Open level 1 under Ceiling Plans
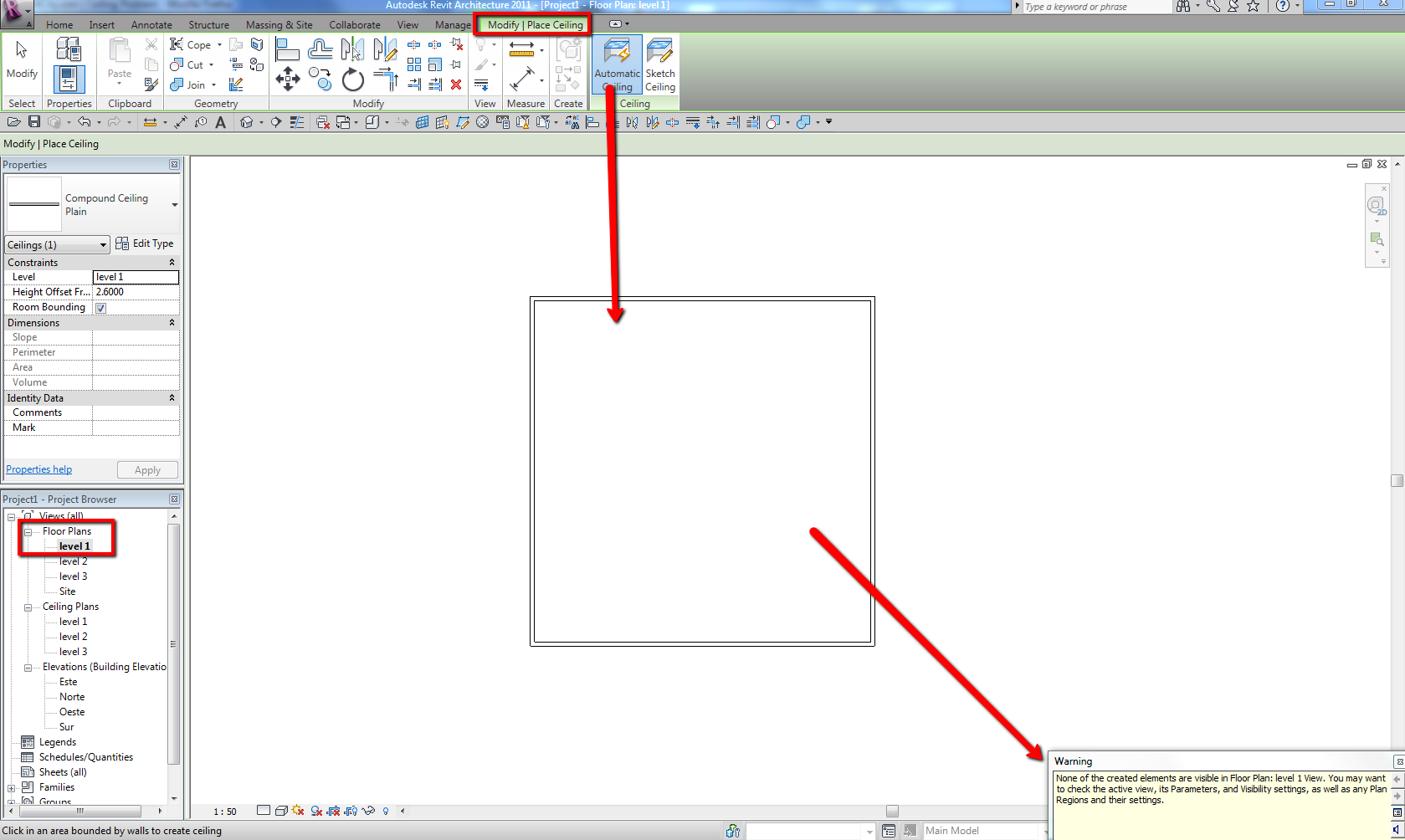The width and height of the screenshot is (1405, 840). click(74, 622)
